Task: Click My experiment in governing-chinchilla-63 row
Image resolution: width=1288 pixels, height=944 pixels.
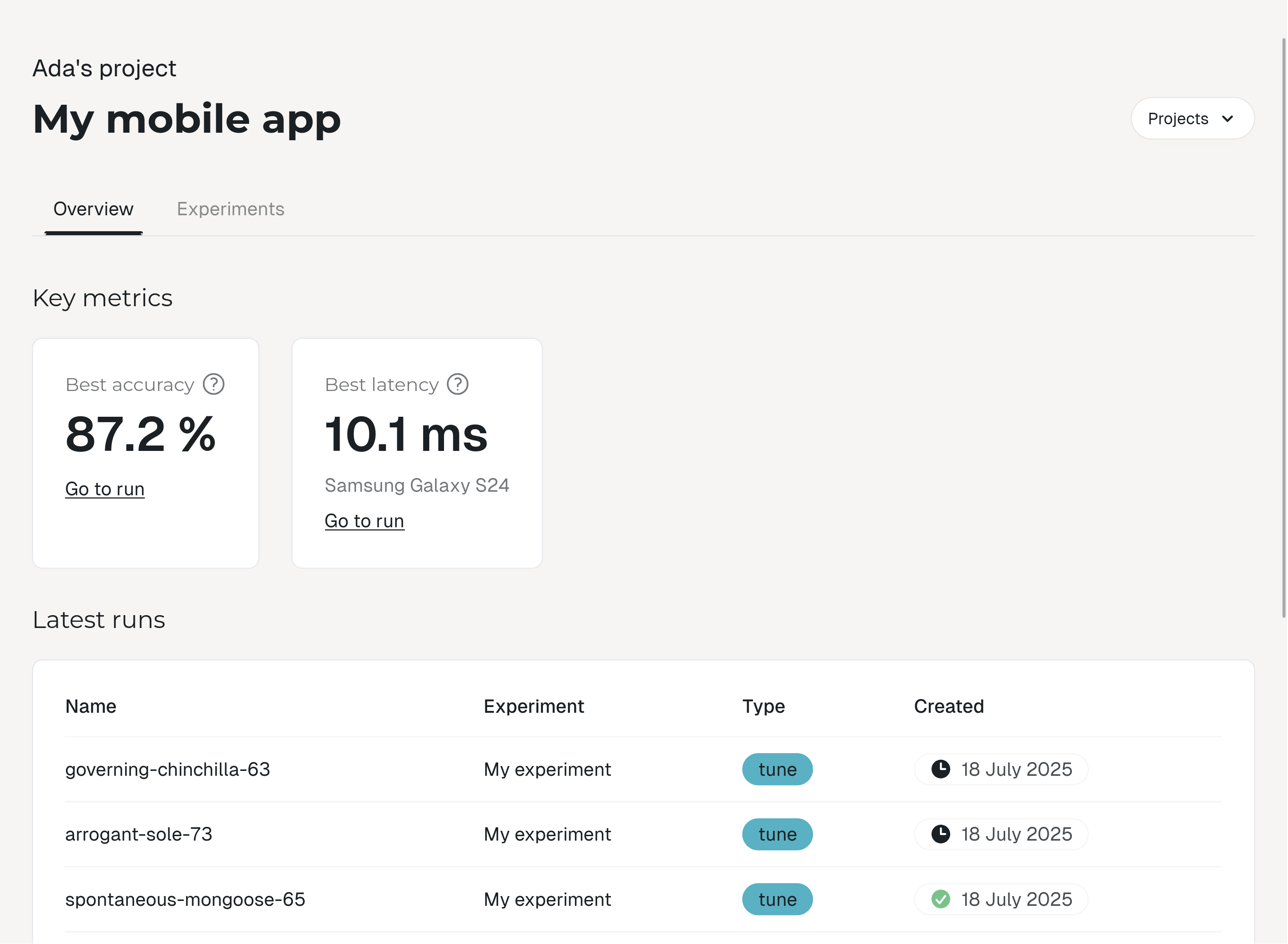Action: pos(548,770)
